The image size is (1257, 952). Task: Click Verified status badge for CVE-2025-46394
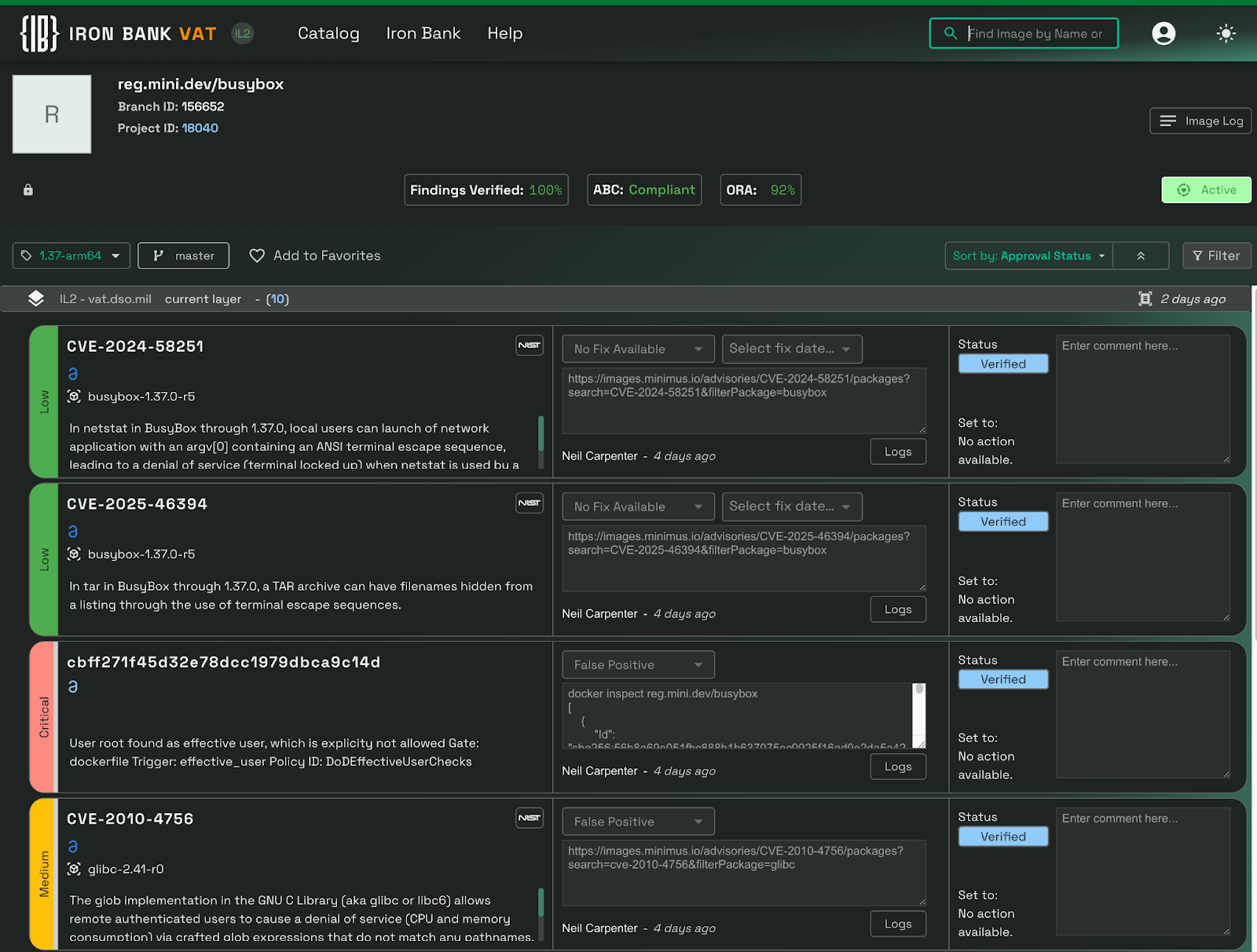click(1003, 522)
